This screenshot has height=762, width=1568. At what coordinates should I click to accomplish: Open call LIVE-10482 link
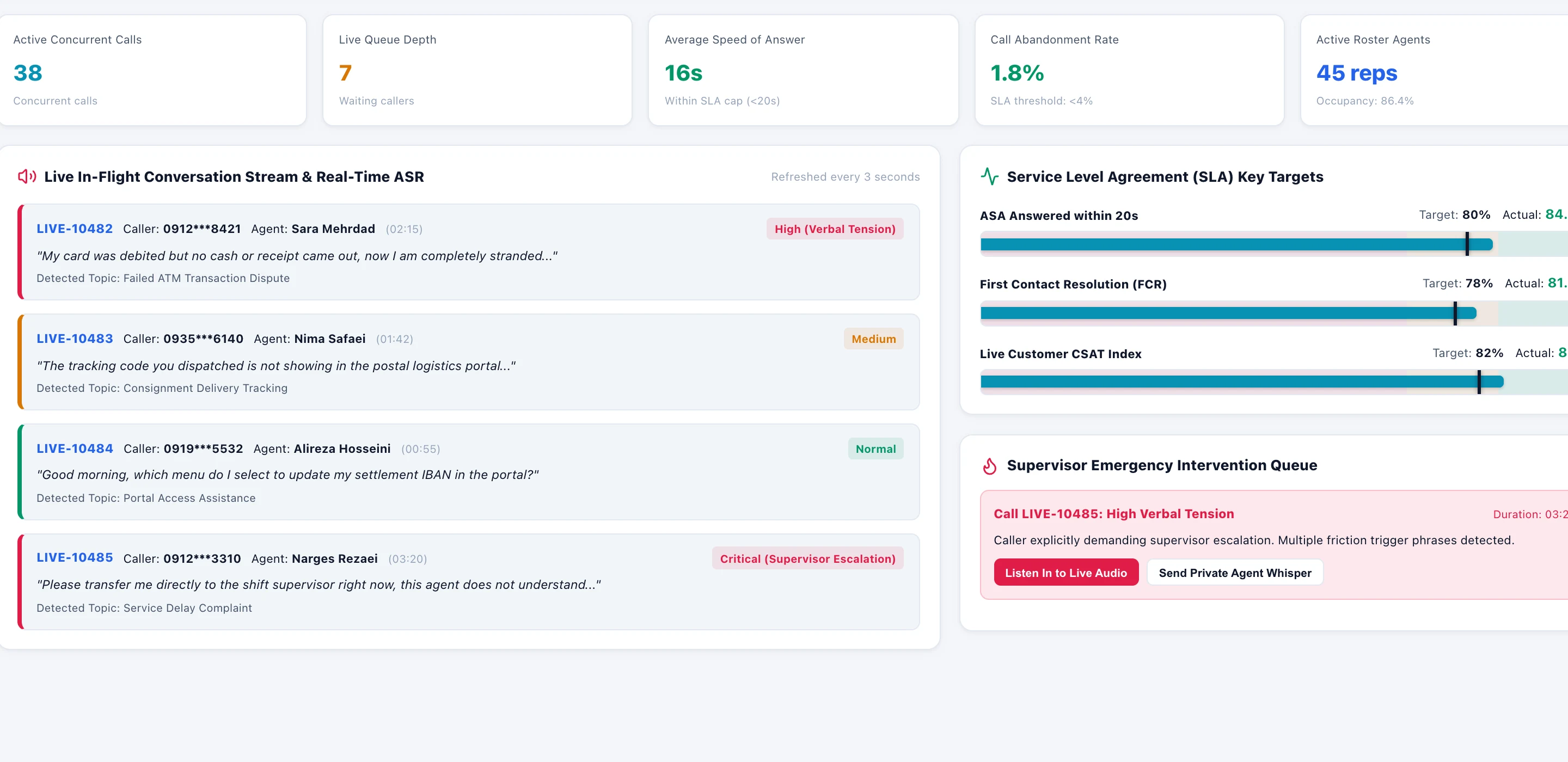(74, 229)
